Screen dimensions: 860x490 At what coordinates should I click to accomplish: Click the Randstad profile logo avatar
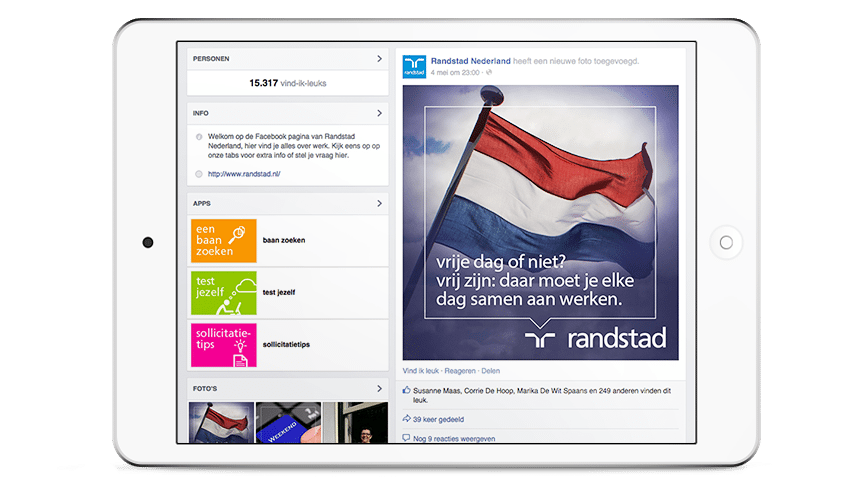414,67
